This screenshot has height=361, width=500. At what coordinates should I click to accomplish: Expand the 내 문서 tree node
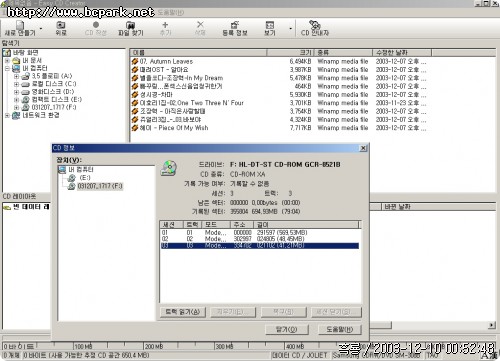point(7,61)
